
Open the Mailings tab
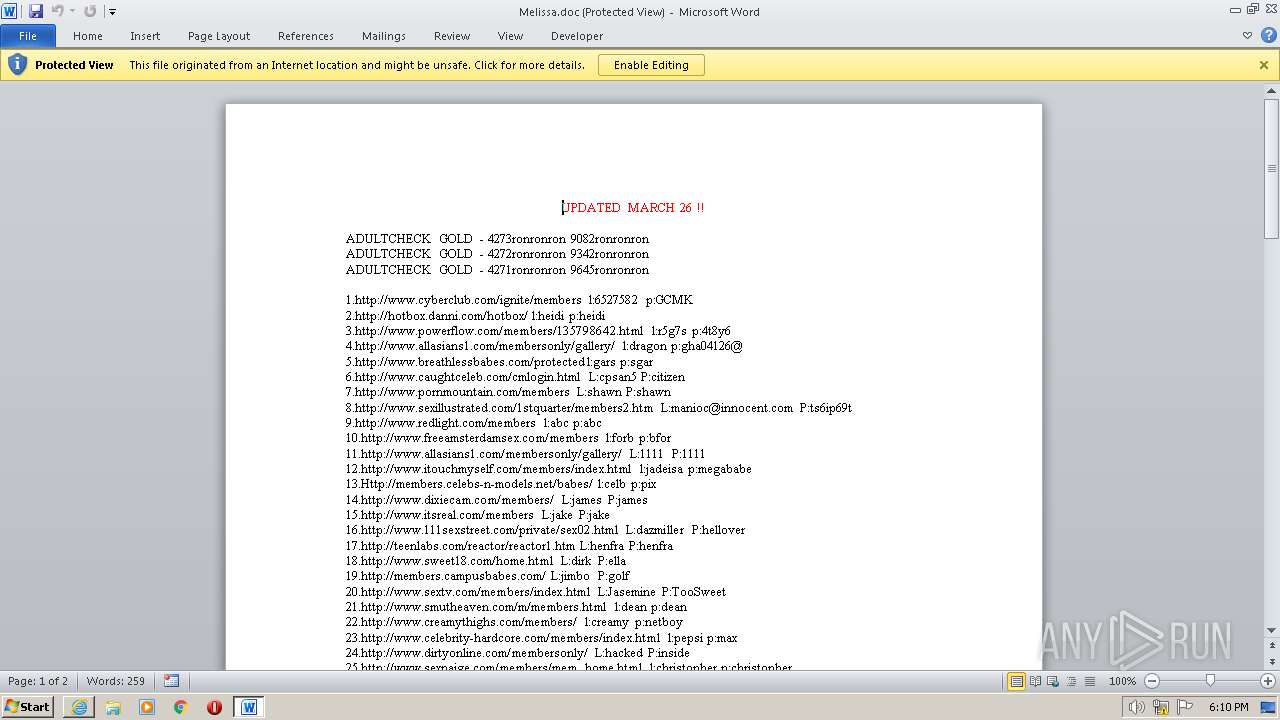384,36
